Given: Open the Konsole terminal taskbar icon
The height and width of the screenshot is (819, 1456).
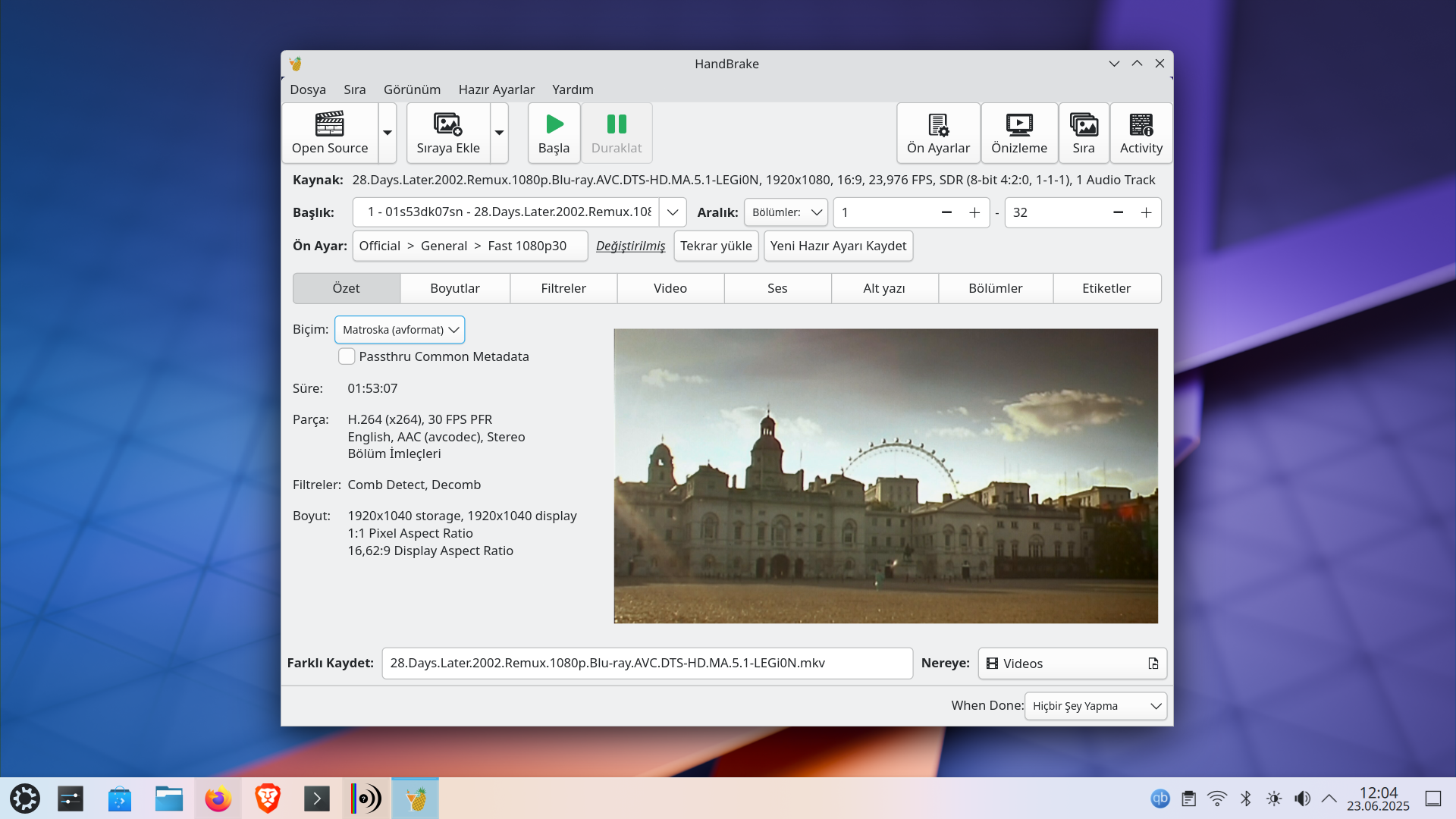Looking at the screenshot, I should tap(317, 799).
